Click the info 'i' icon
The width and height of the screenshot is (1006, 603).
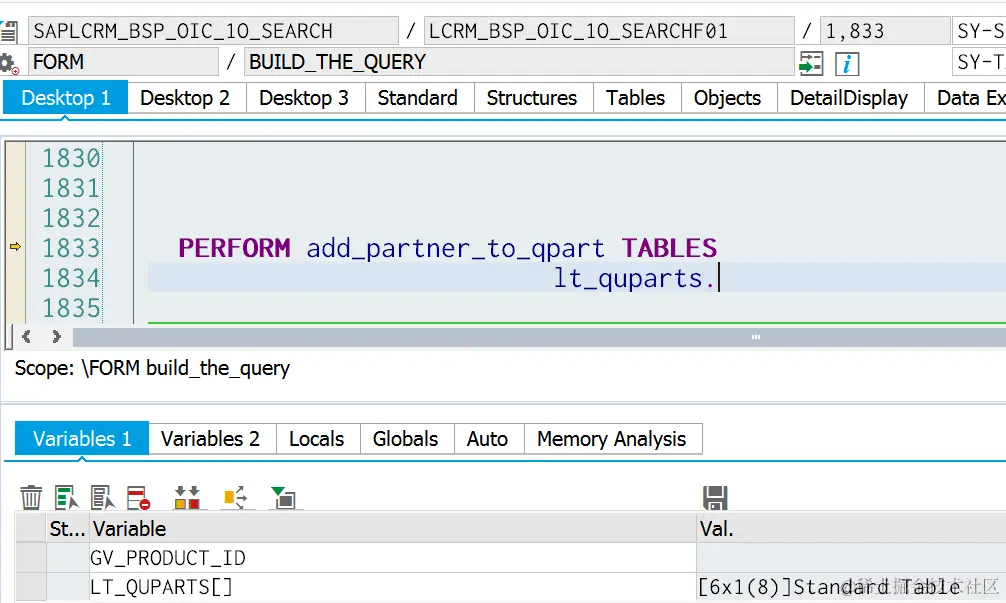[x=847, y=64]
